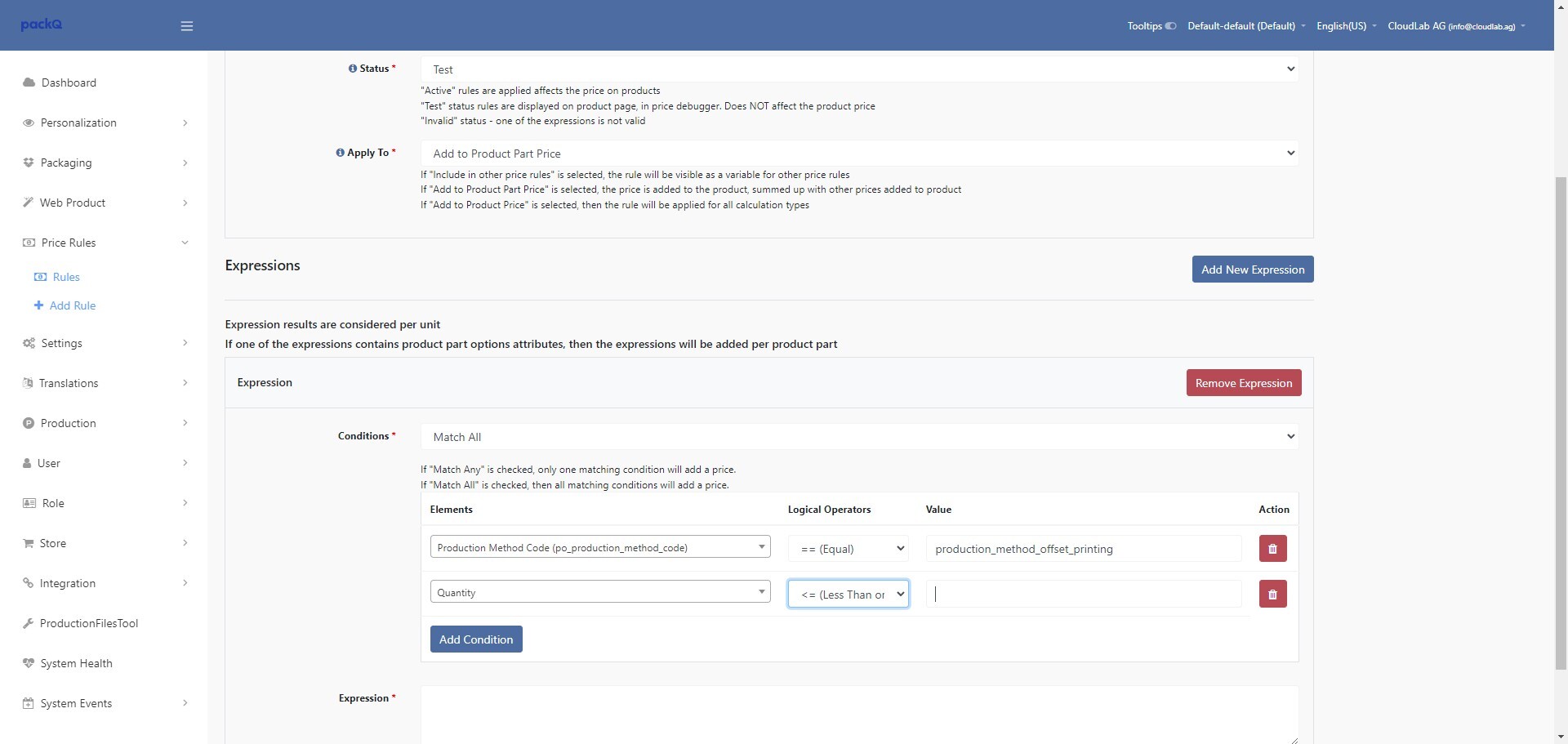This screenshot has width=1568, height=744.
Task: Expand the Personalization menu chevron
Action: [185, 123]
